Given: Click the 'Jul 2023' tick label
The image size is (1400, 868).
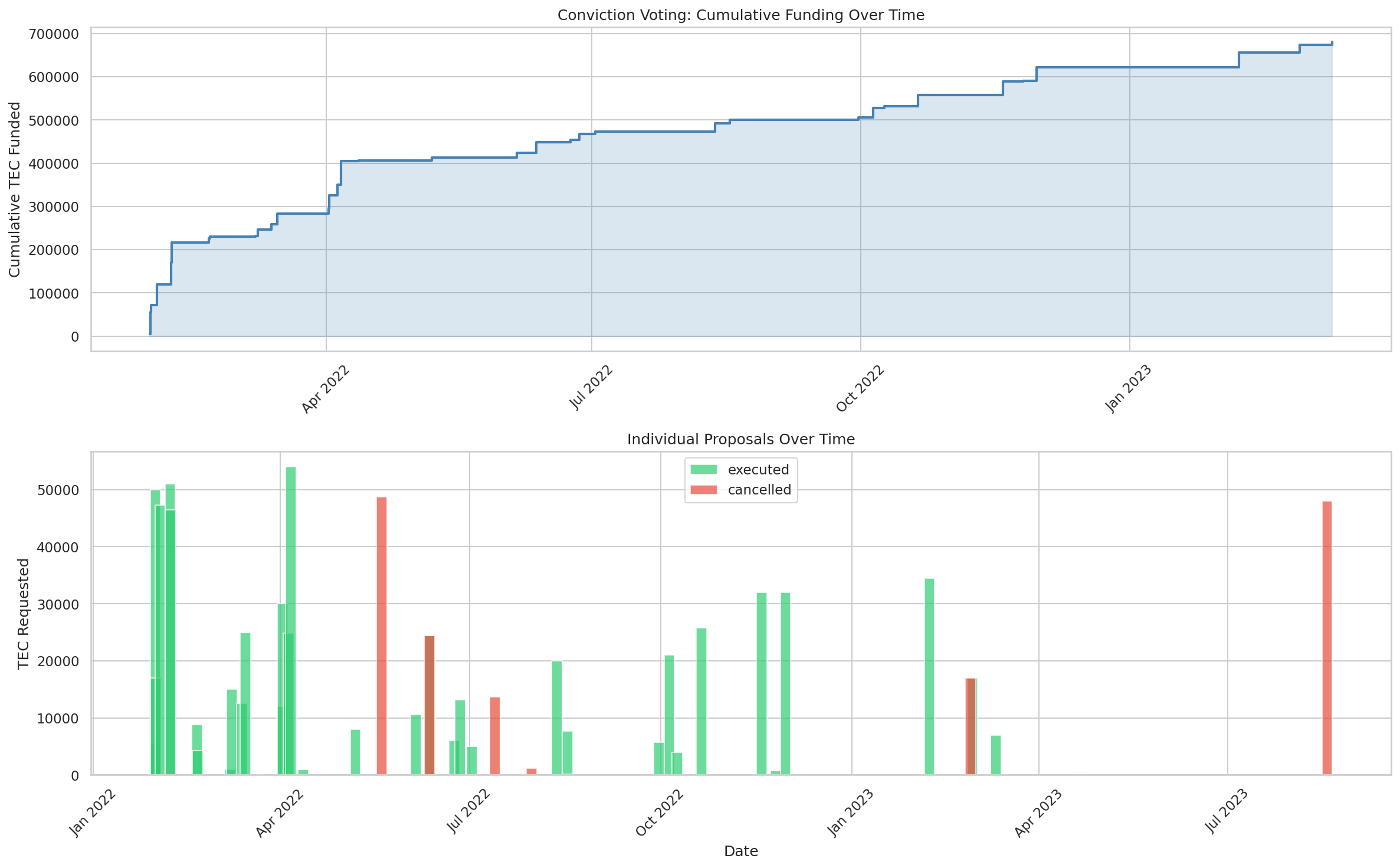Looking at the screenshot, I should click(1227, 811).
